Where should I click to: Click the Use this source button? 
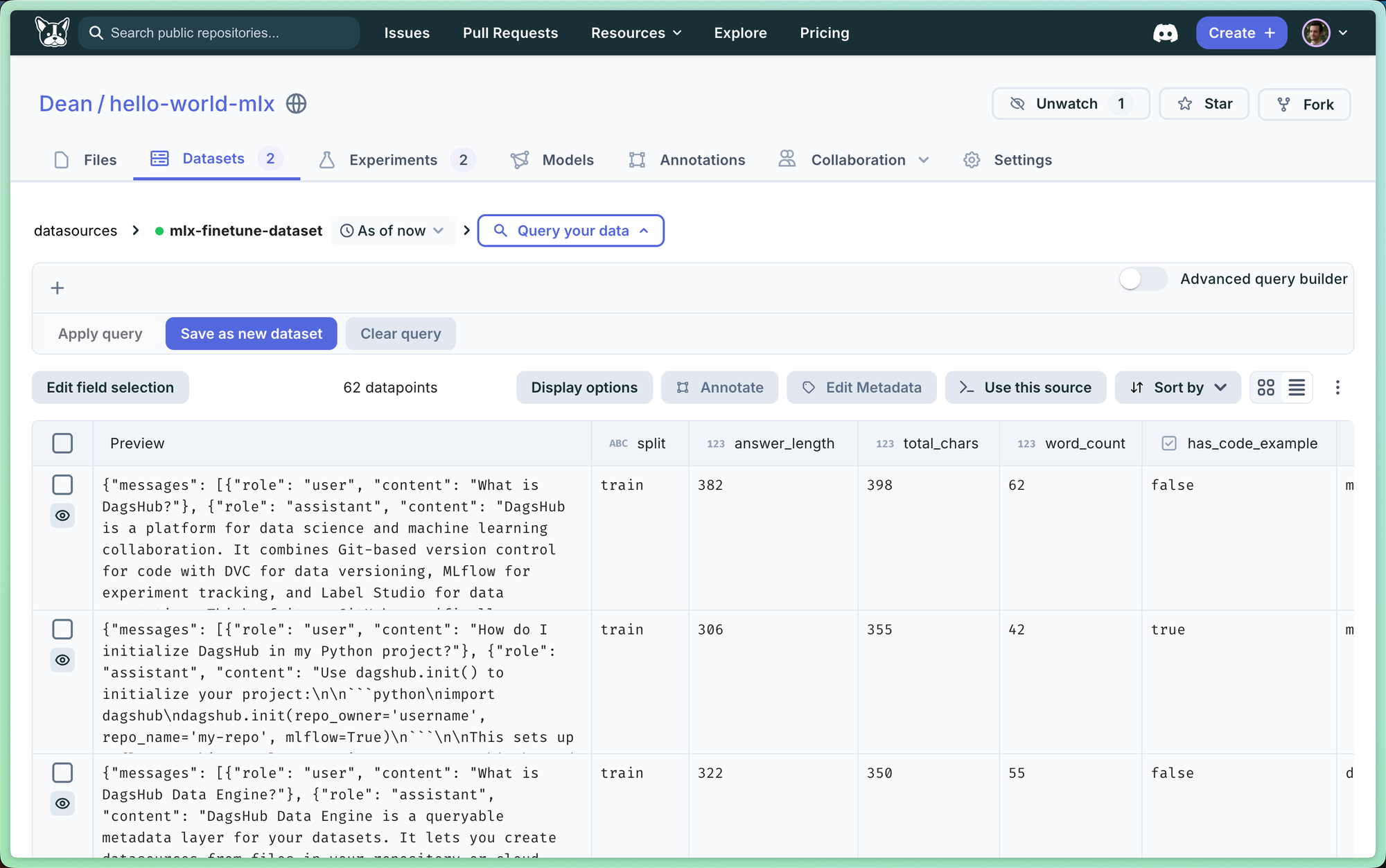1025,387
